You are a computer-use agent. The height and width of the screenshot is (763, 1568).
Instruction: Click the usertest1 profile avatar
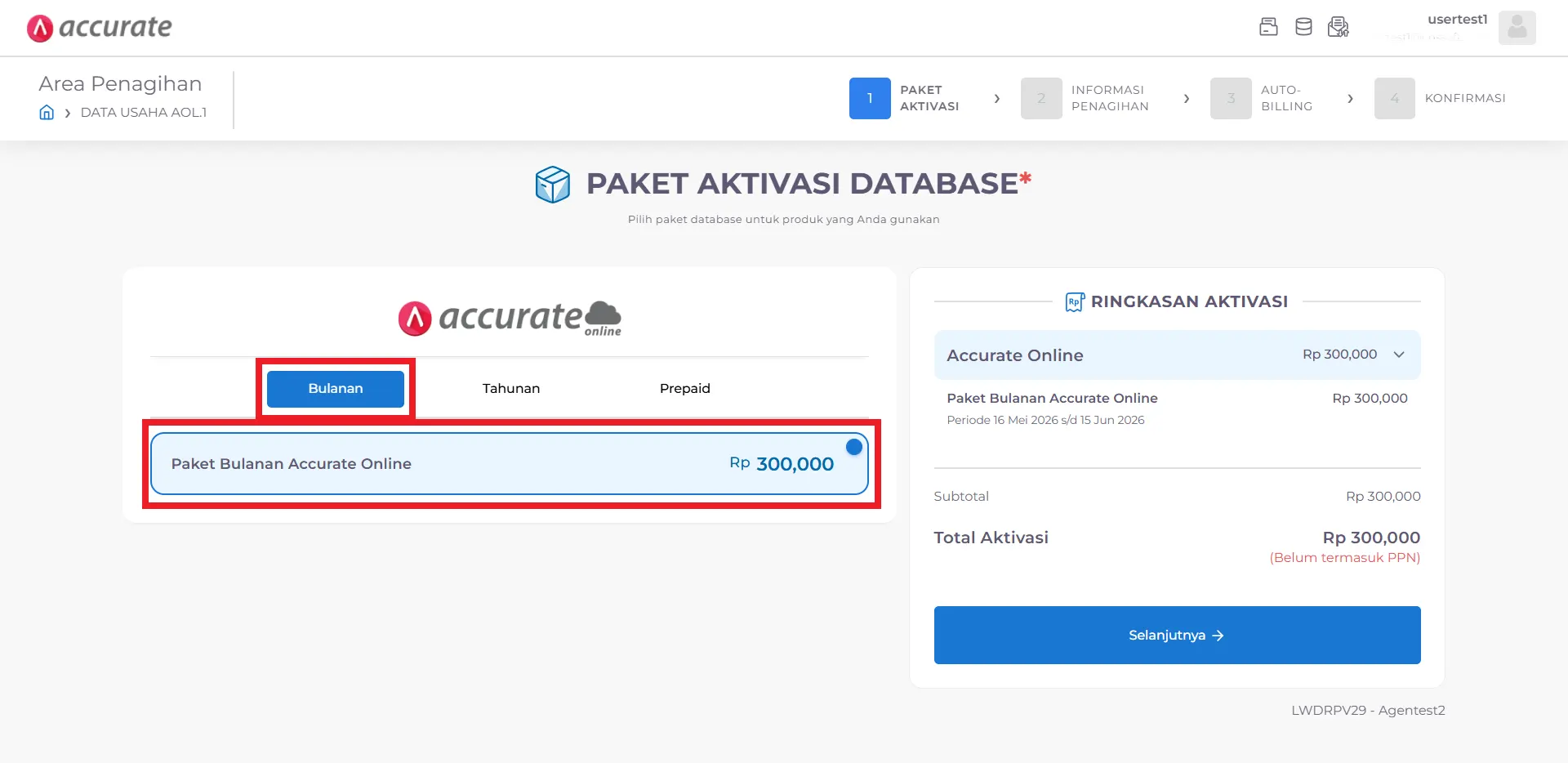1517,28
